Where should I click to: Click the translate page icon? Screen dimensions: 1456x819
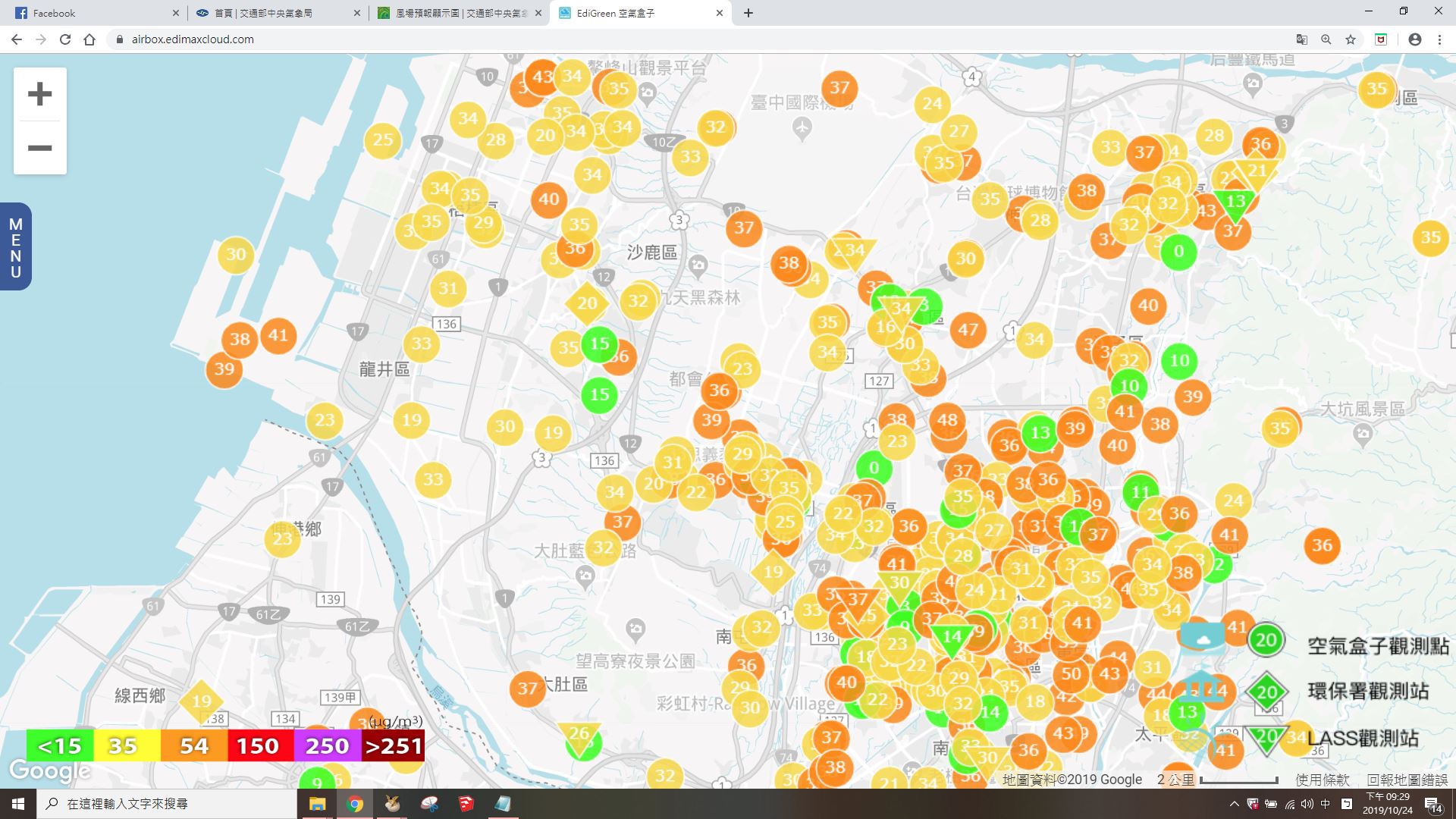point(1301,39)
